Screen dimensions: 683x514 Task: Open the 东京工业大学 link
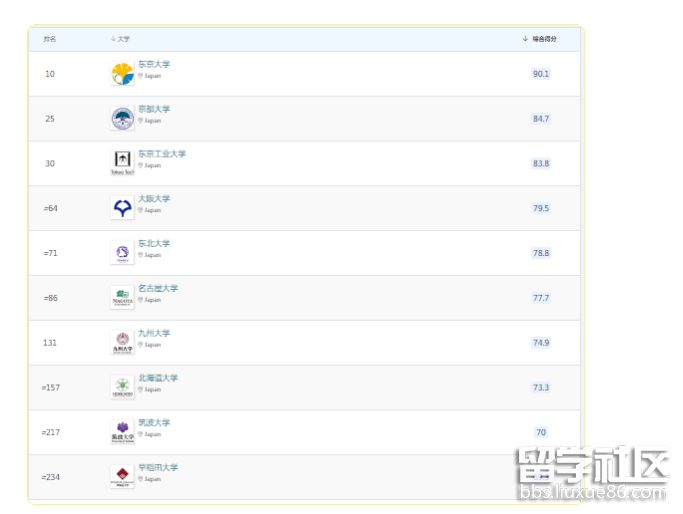pyautogui.click(x=162, y=154)
